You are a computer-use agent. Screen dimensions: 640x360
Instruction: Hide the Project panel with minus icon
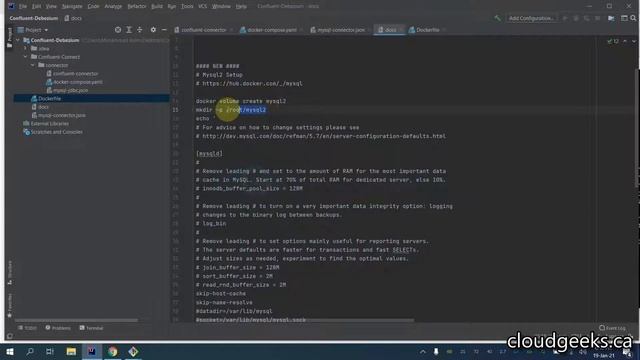point(164,30)
